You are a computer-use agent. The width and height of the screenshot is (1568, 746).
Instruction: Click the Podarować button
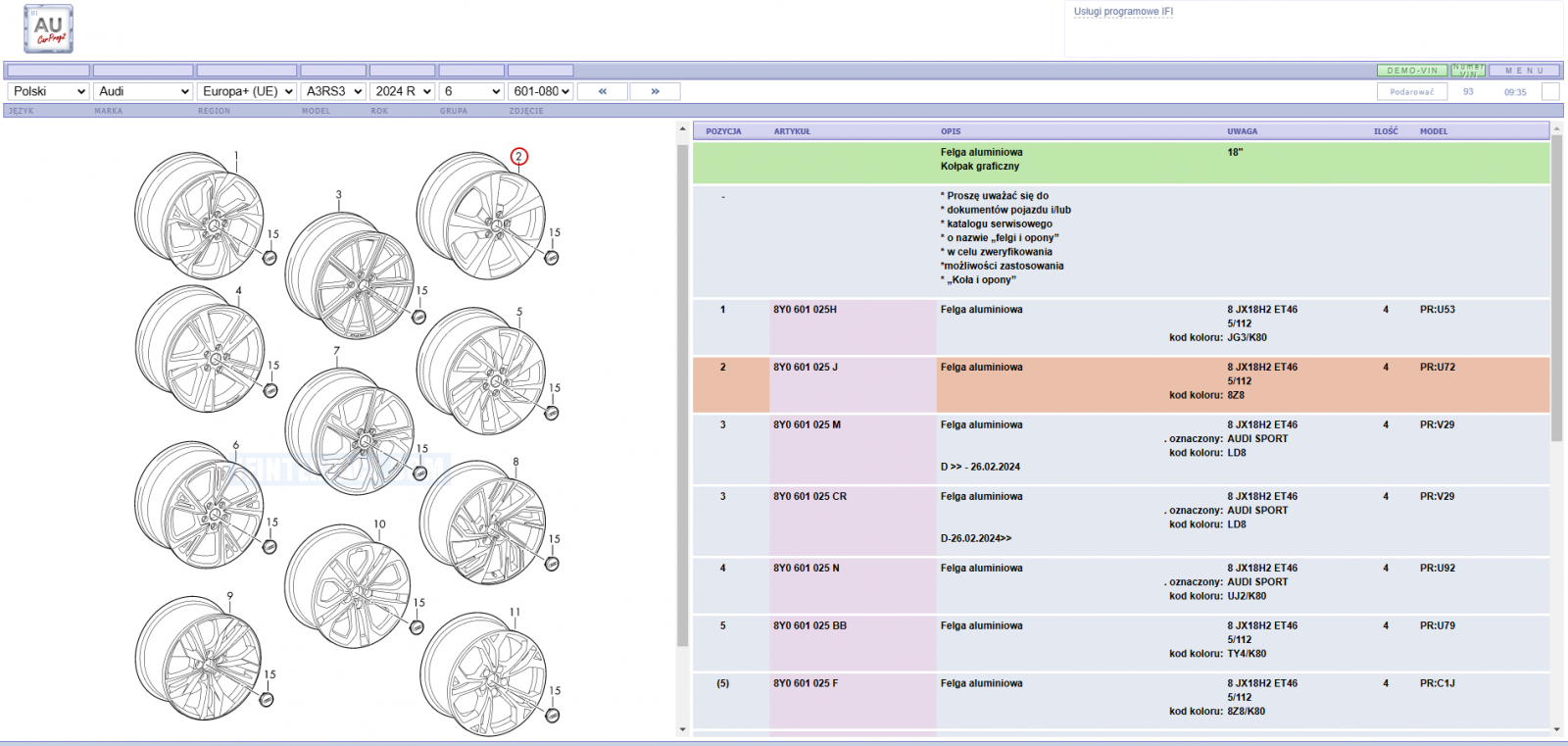(x=1412, y=91)
